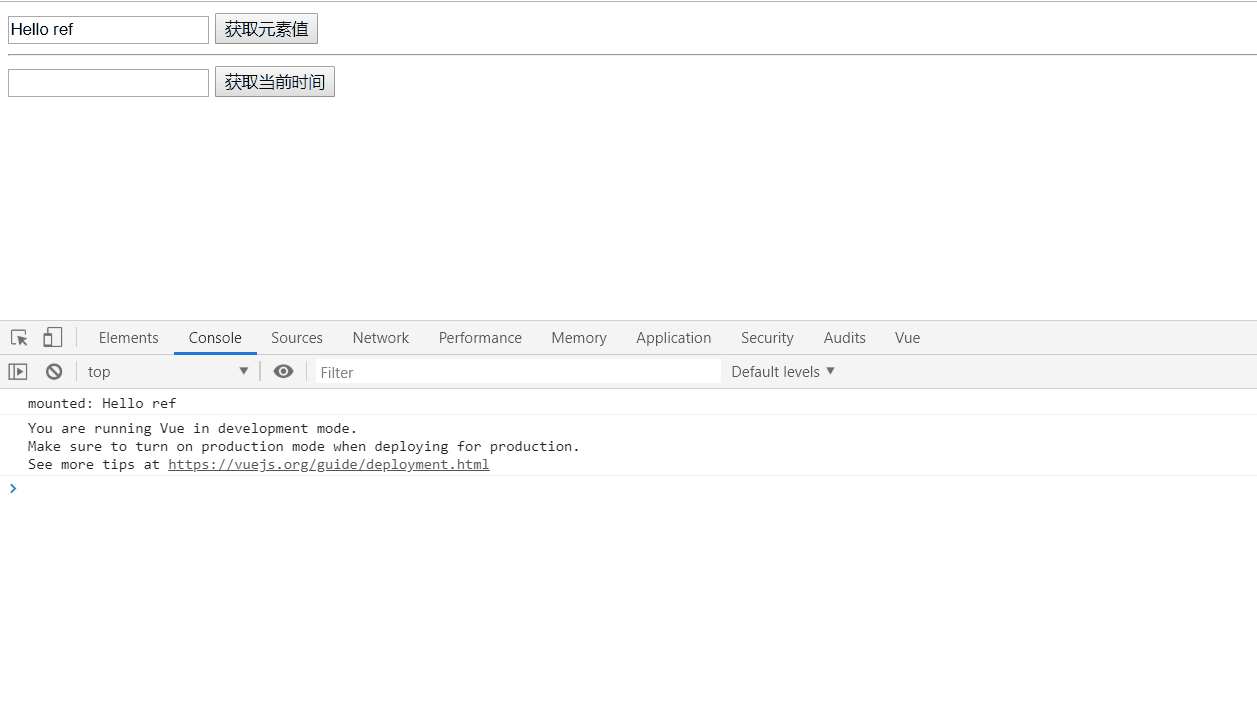Activate the inspect element picker icon

point(19,338)
